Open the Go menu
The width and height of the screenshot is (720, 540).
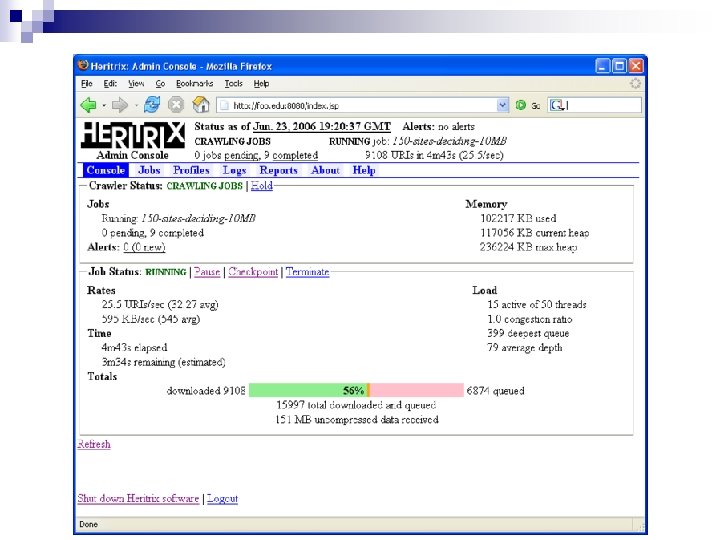coord(160,84)
